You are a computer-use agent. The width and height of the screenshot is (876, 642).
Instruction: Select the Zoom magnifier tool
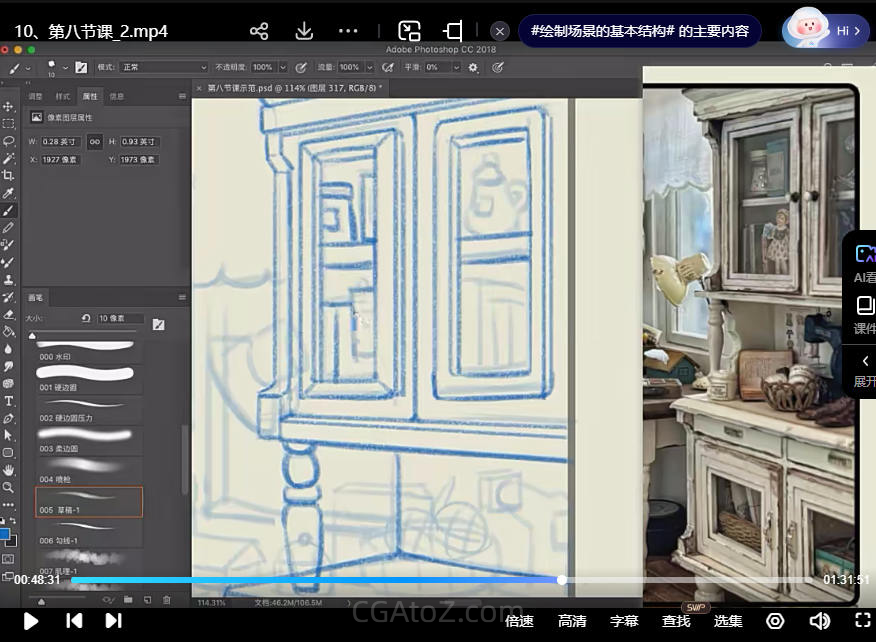coord(8,487)
